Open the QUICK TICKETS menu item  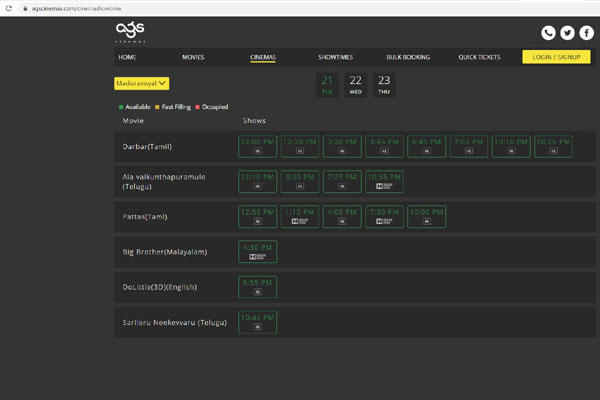point(479,57)
